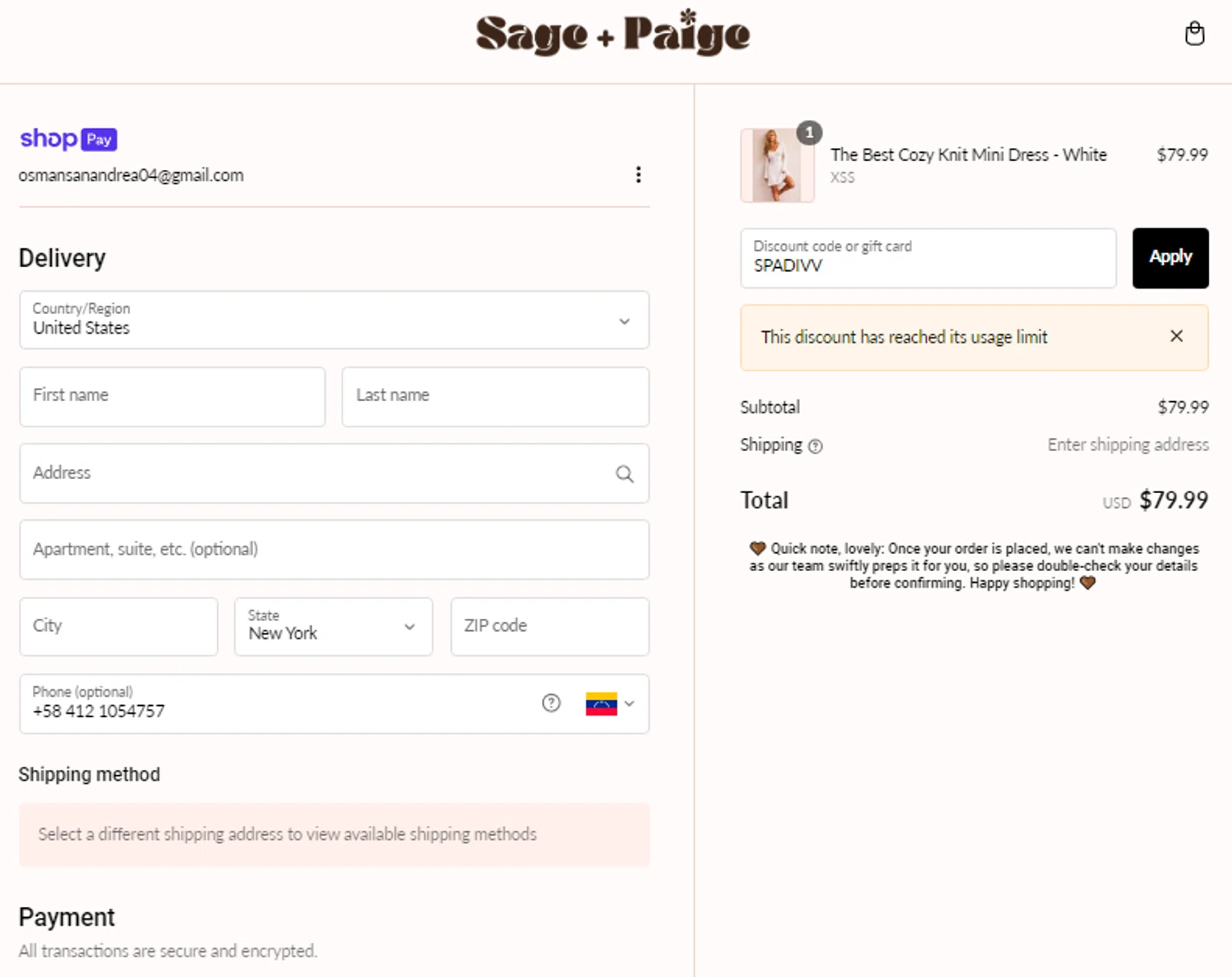Click the Delivery heading
Image resolution: width=1232 pixels, height=977 pixels.
[x=62, y=258]
